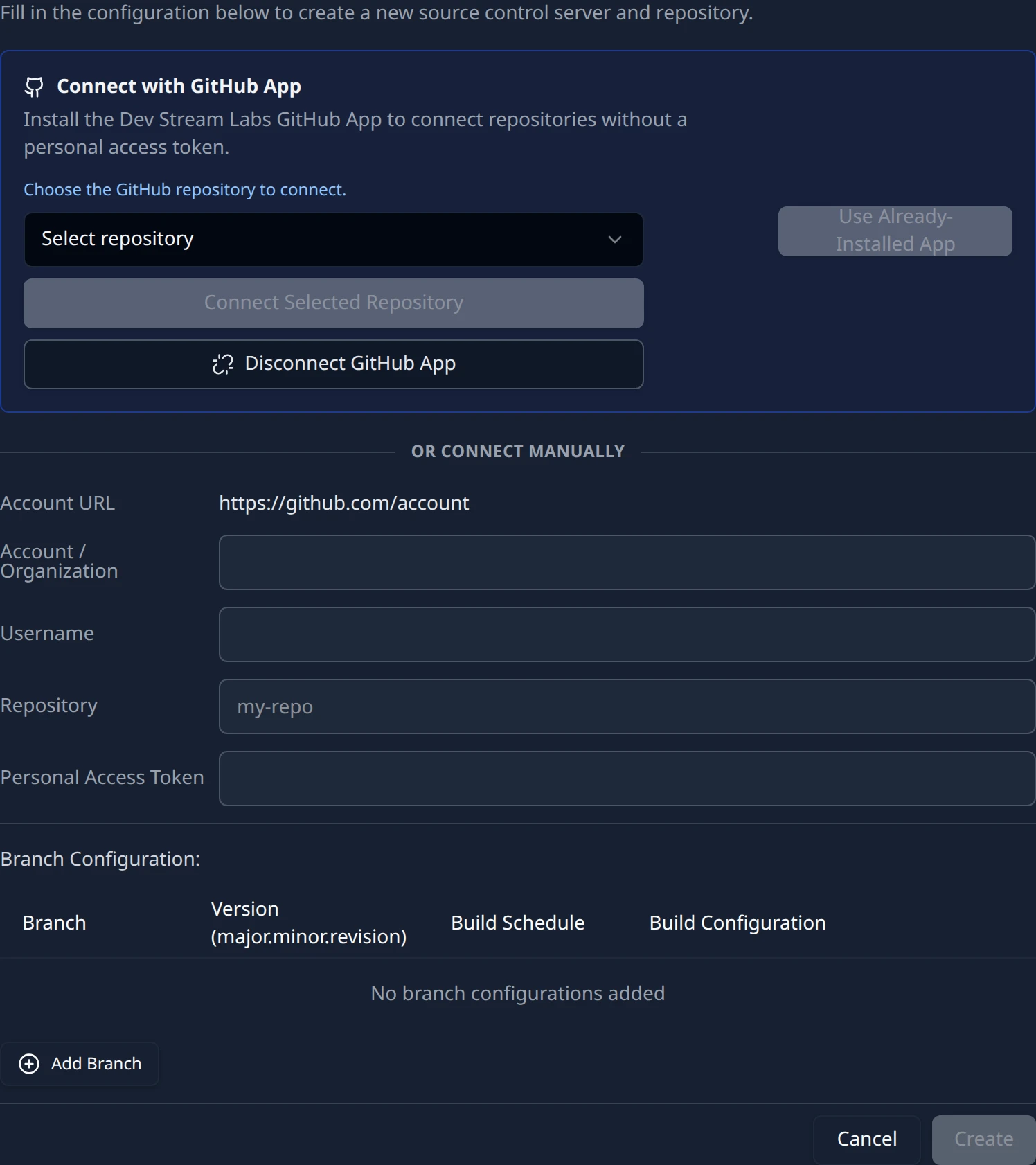Click 'Fill in the configuration below' instruction text

click(377, 13)
